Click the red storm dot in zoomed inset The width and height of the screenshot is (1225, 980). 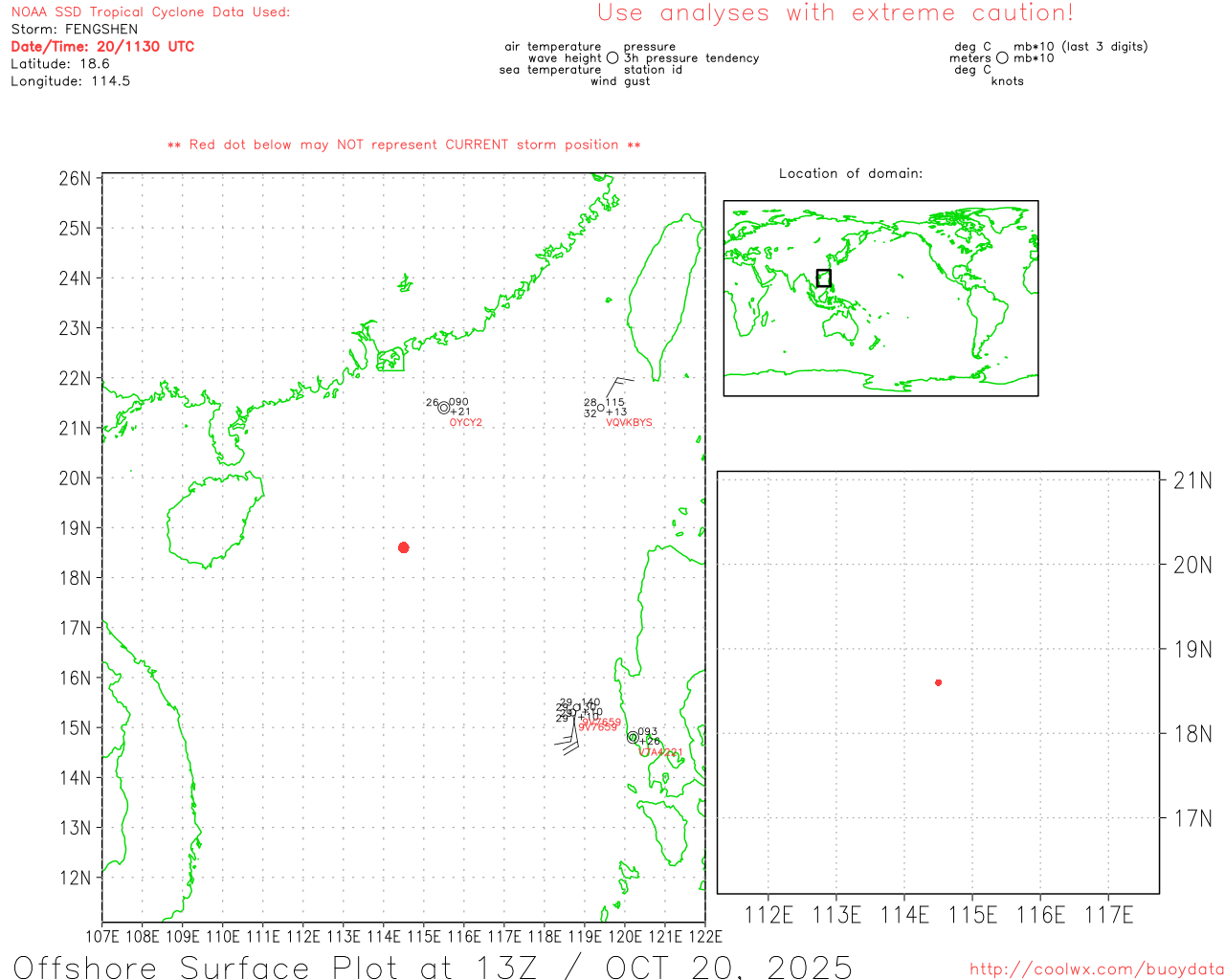938,682
